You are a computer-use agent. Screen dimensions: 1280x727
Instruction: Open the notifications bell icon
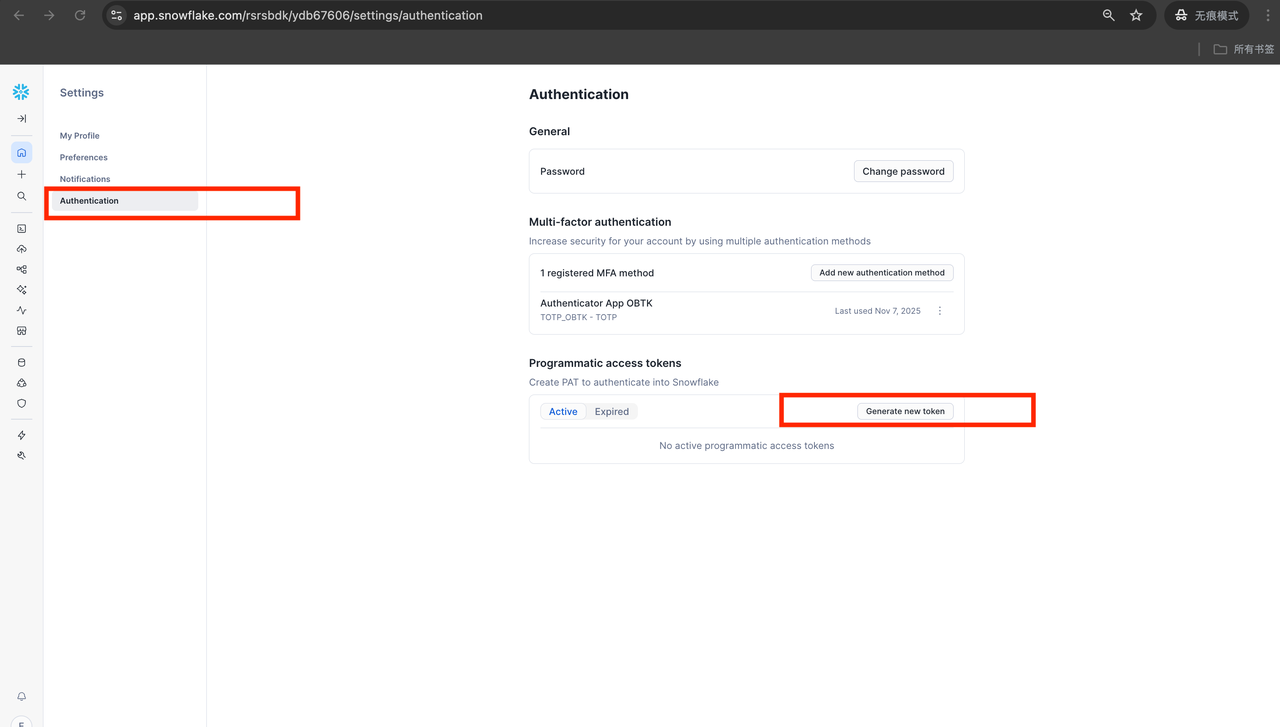pyautogui.click(x=21, y=697)
